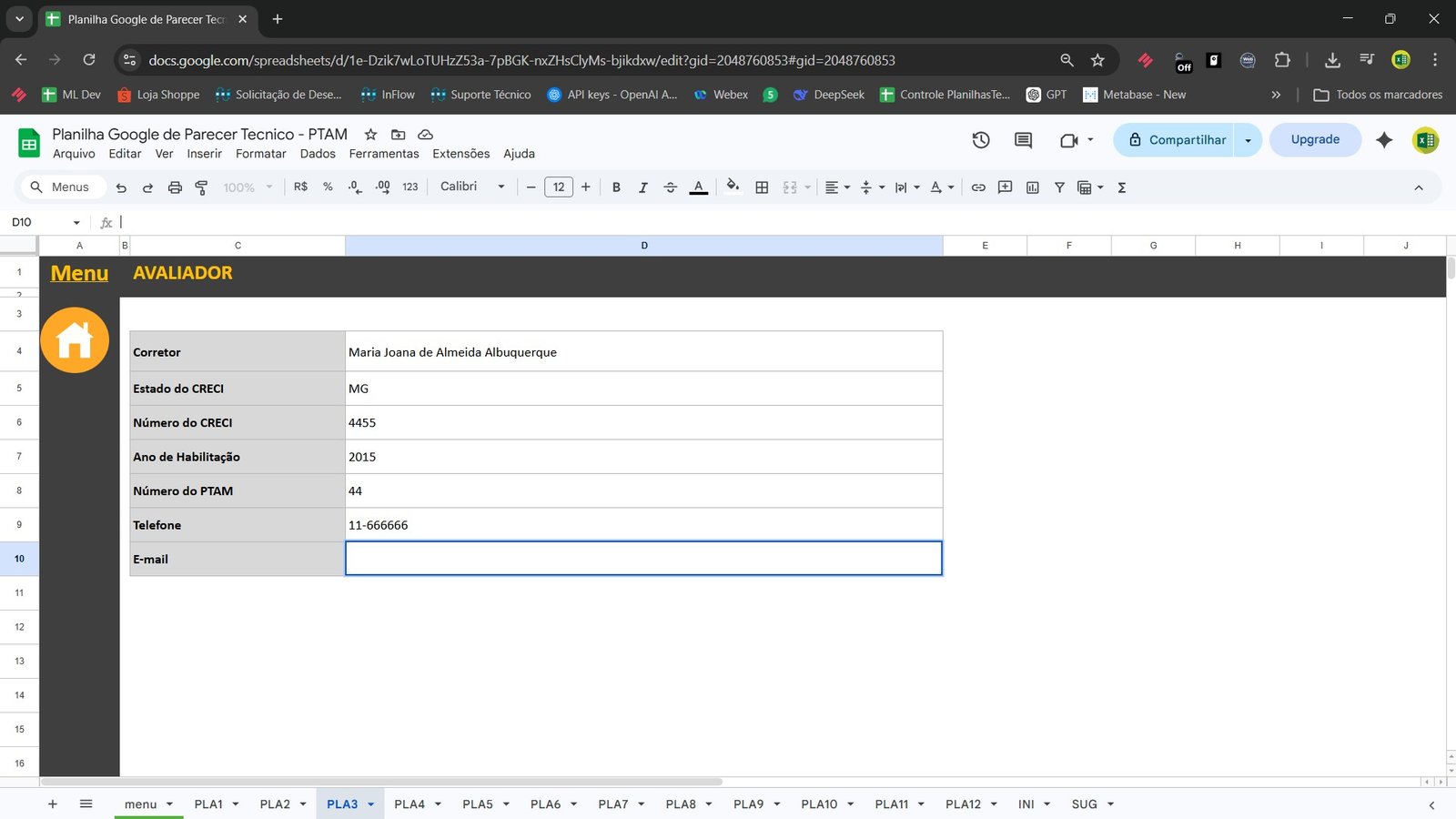Open the functions menu with the sigma icon
1456x819 pixels.
pyautogui.click(x=1122, y=187)
